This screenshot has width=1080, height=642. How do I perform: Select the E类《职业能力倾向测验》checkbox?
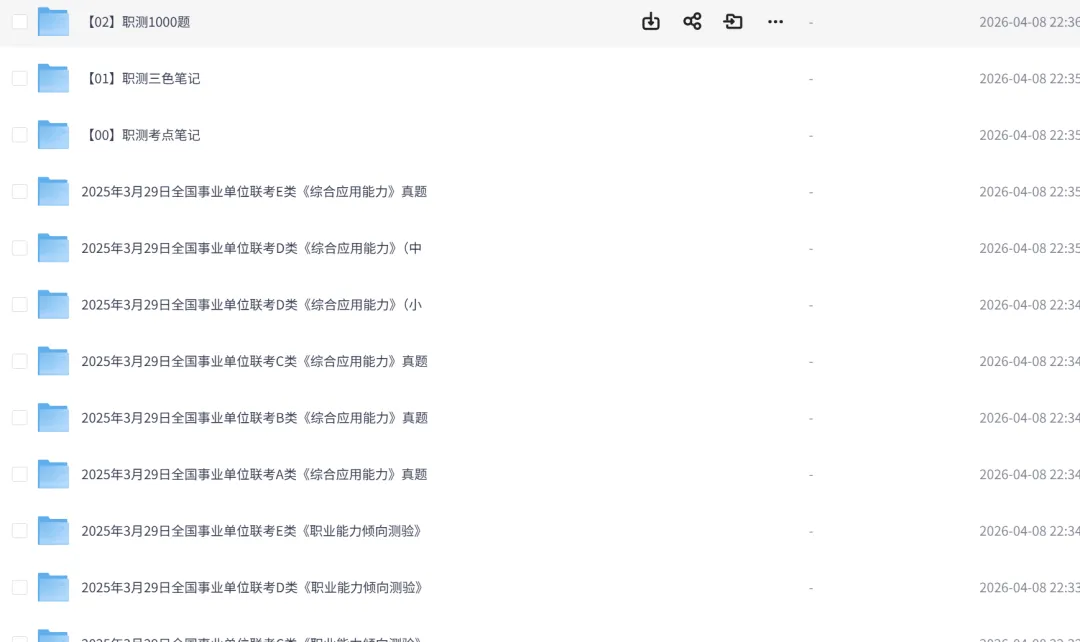19,531
